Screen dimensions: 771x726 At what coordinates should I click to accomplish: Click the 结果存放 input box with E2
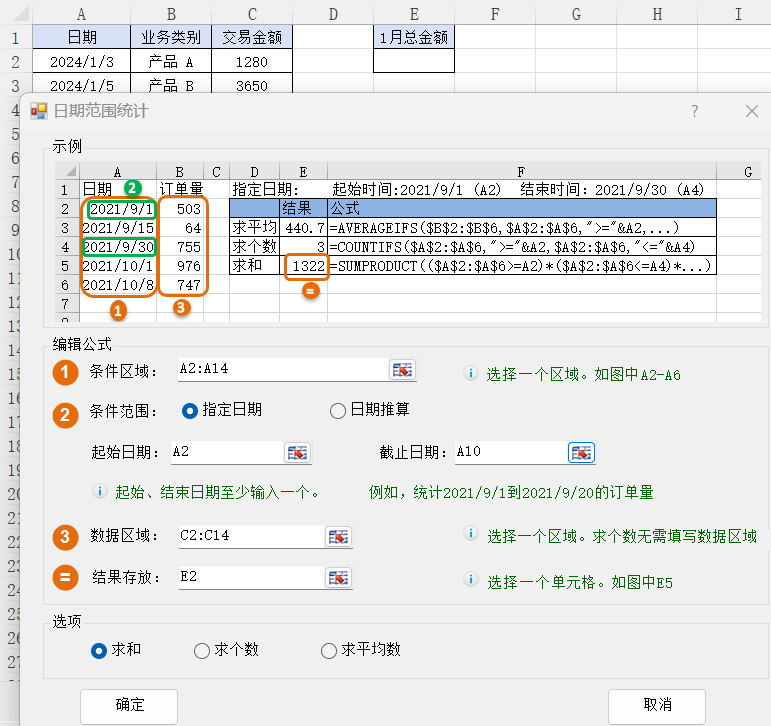coord(250,578)
